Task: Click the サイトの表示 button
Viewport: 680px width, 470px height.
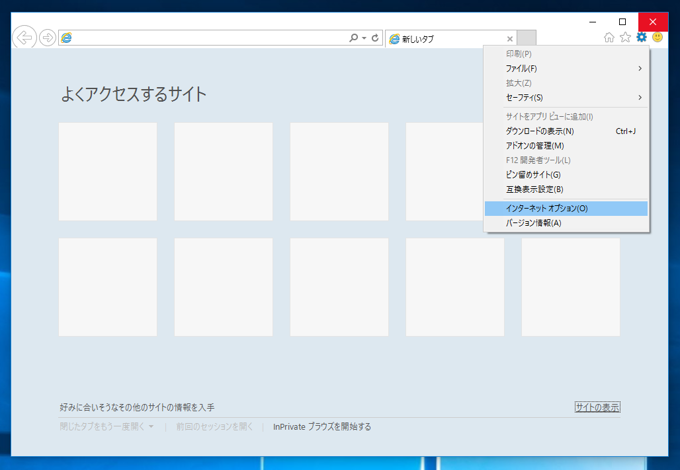Action: [x=597, y=407]
